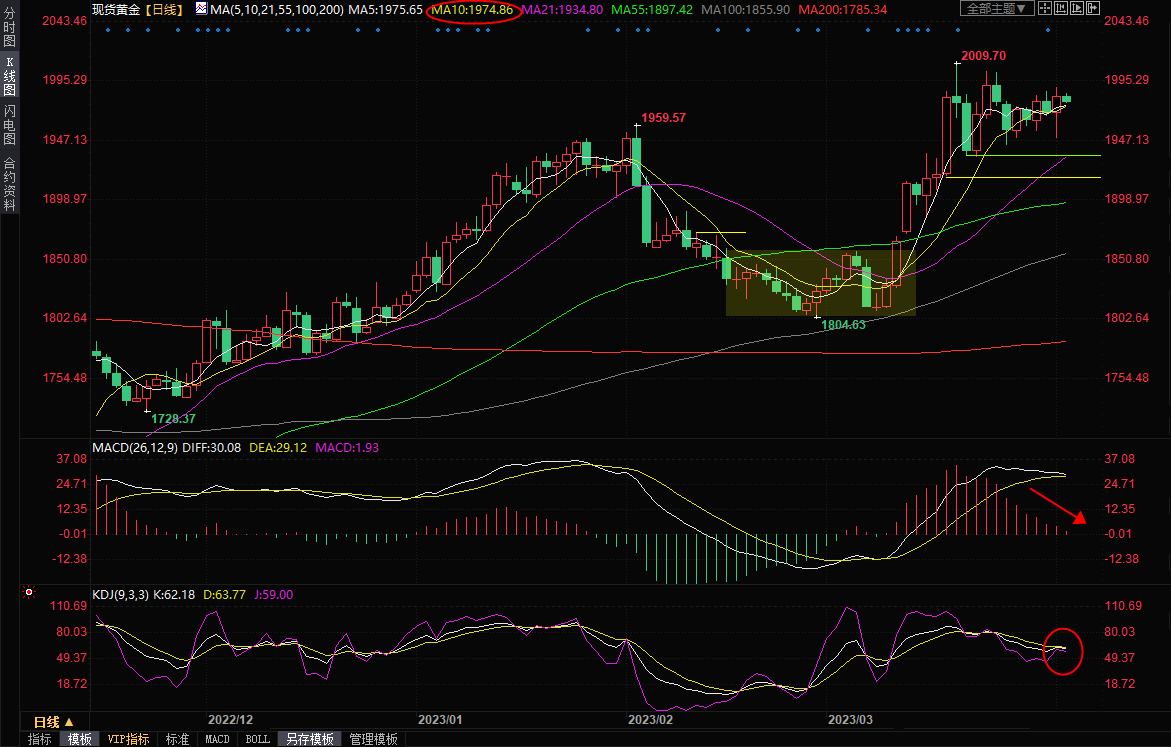Click the red sun alert icon

coord(28,594)
